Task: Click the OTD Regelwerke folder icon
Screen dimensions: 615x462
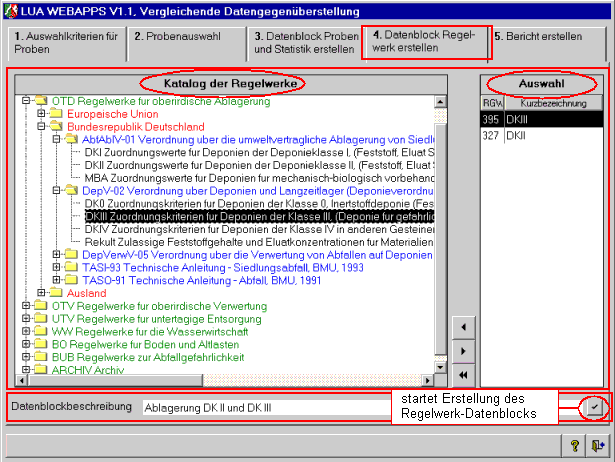Action: tap(41, 101)
